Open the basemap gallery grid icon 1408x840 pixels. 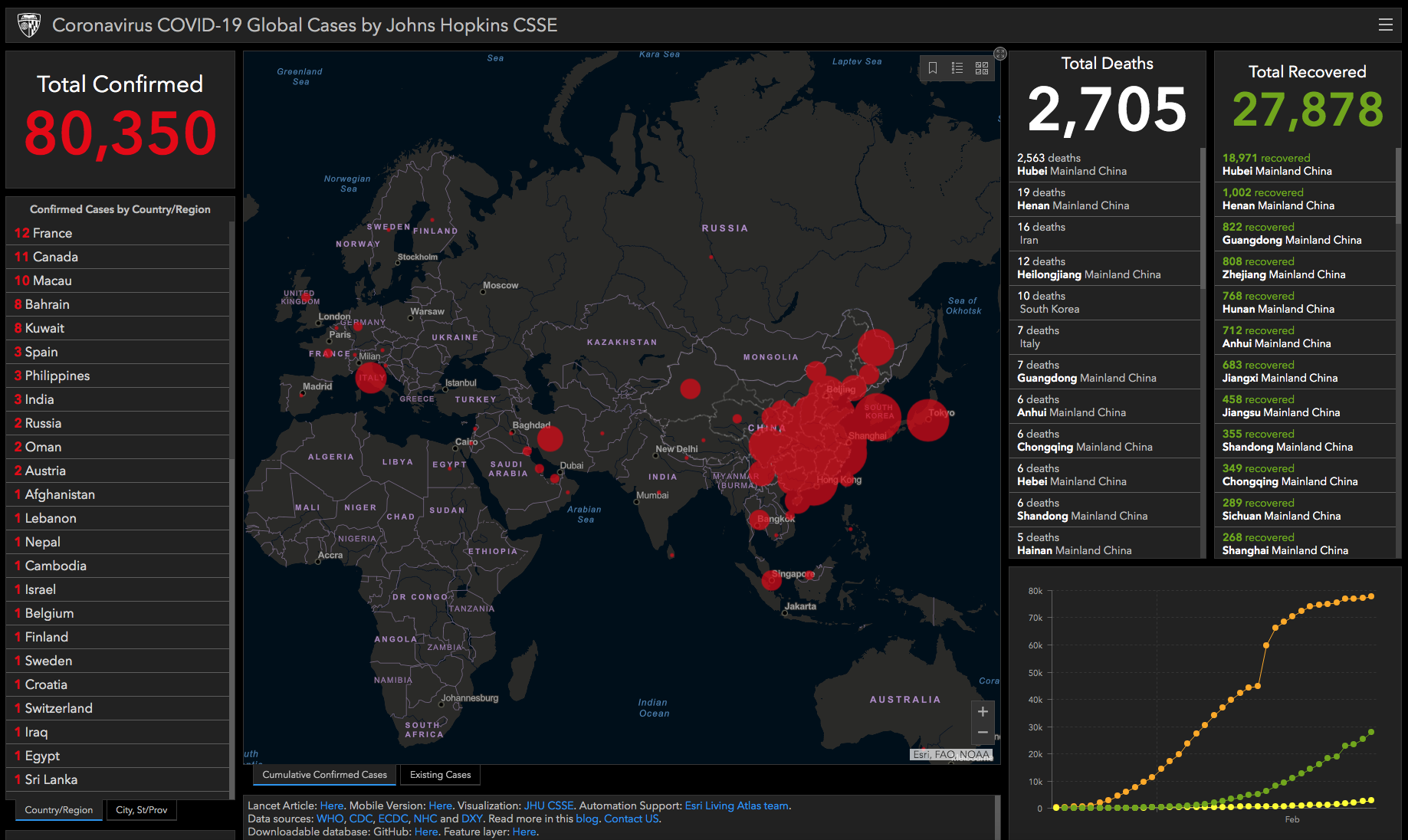pos(982,68)
